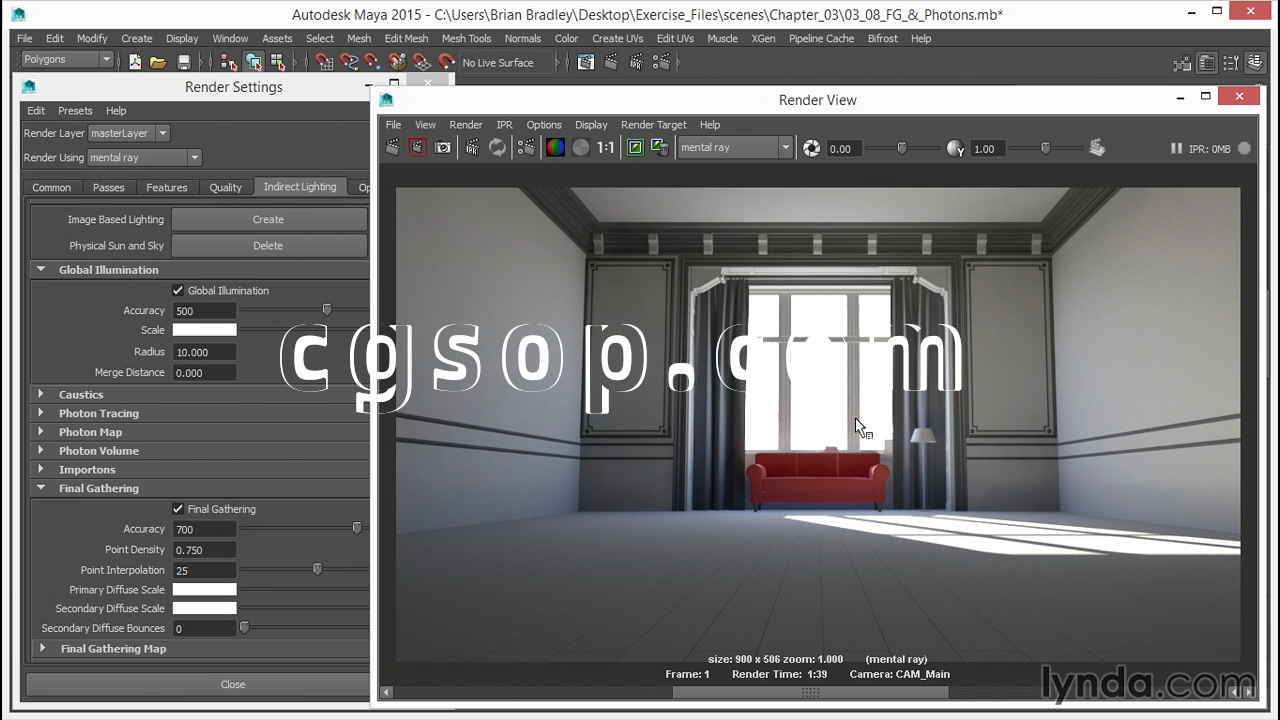The width and height of the screenshot is (1280, 720).
Task: Click Make Live magnet icon
Action: point(446,62)
